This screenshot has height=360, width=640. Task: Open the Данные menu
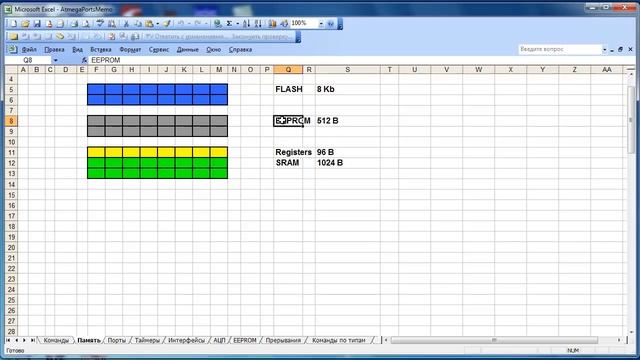(188, 49)
